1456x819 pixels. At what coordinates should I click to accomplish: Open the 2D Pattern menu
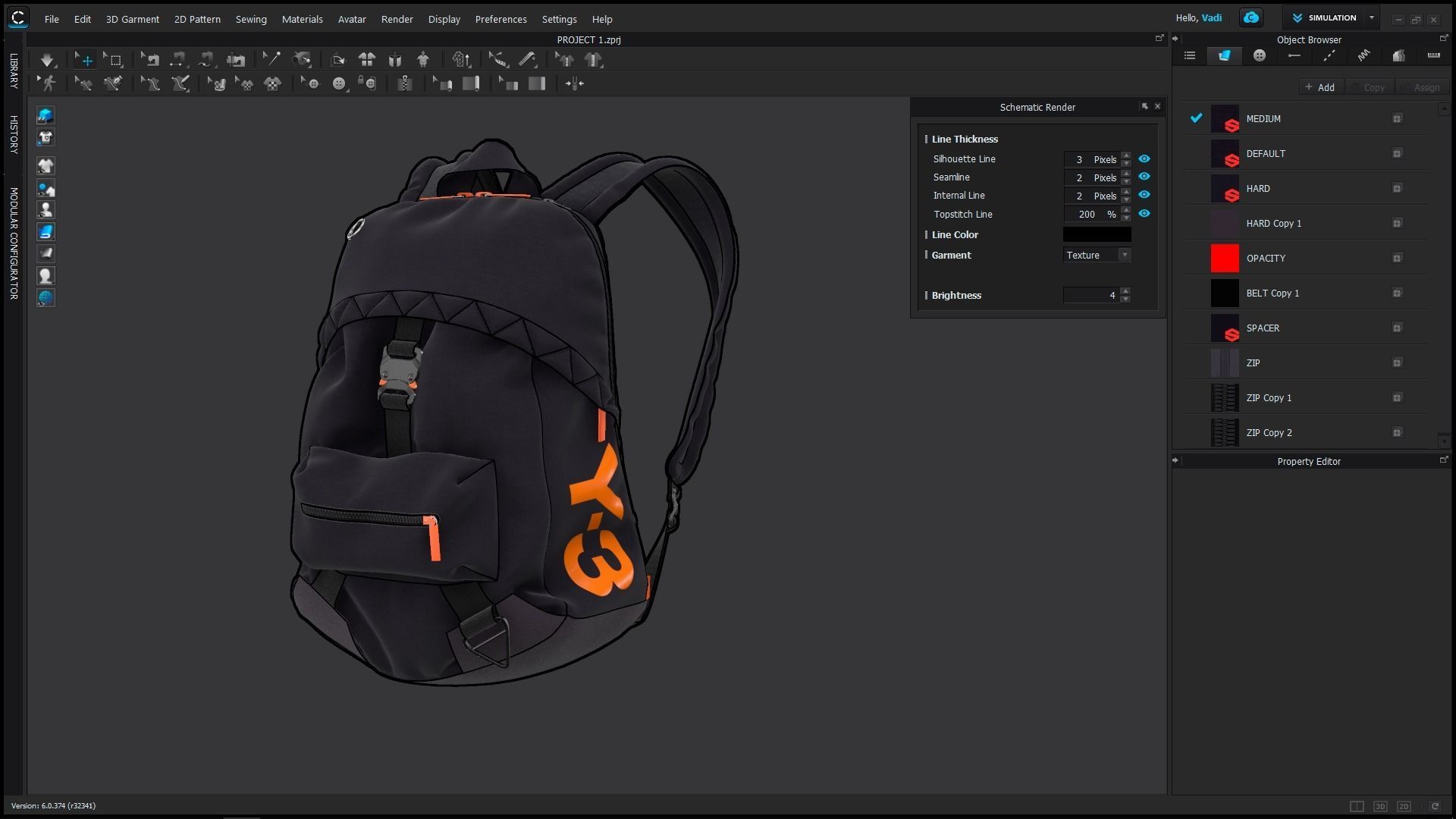coord(197,19)
